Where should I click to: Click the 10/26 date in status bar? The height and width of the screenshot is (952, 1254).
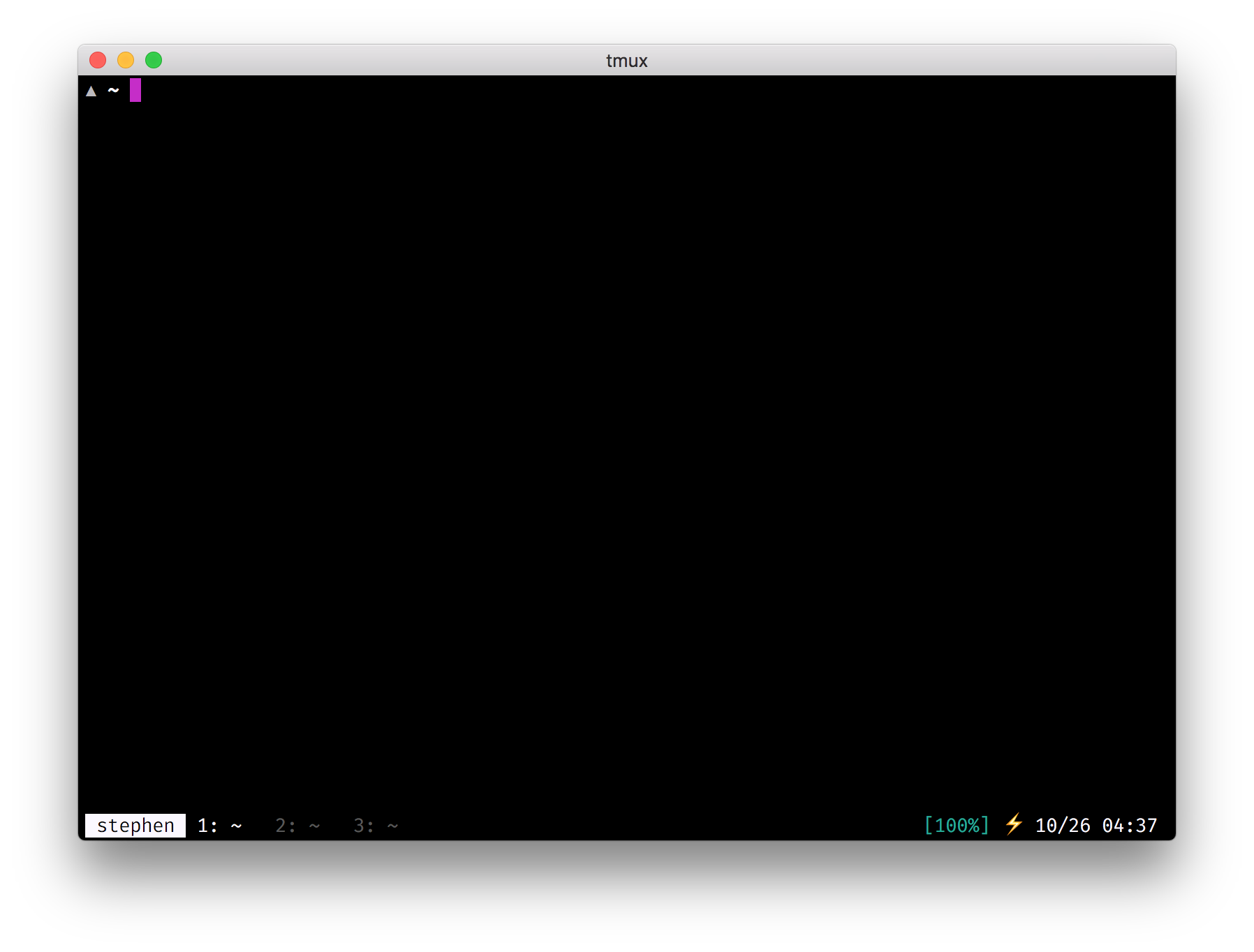[x=1063, y=826]
